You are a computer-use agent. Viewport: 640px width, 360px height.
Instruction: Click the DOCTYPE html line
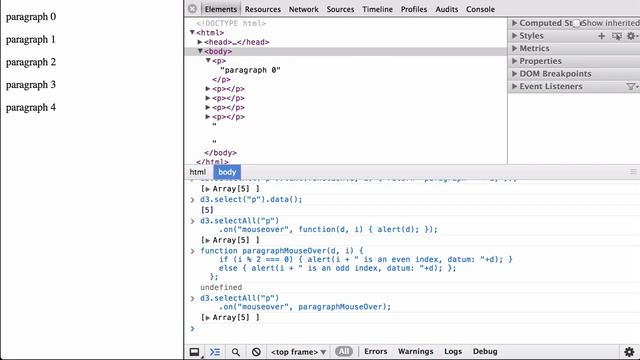231,23
